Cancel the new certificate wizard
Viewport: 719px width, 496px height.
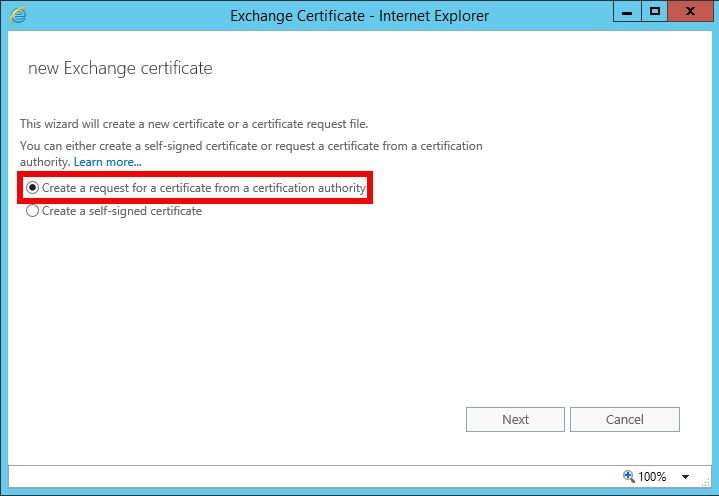(x=624, y=419)
